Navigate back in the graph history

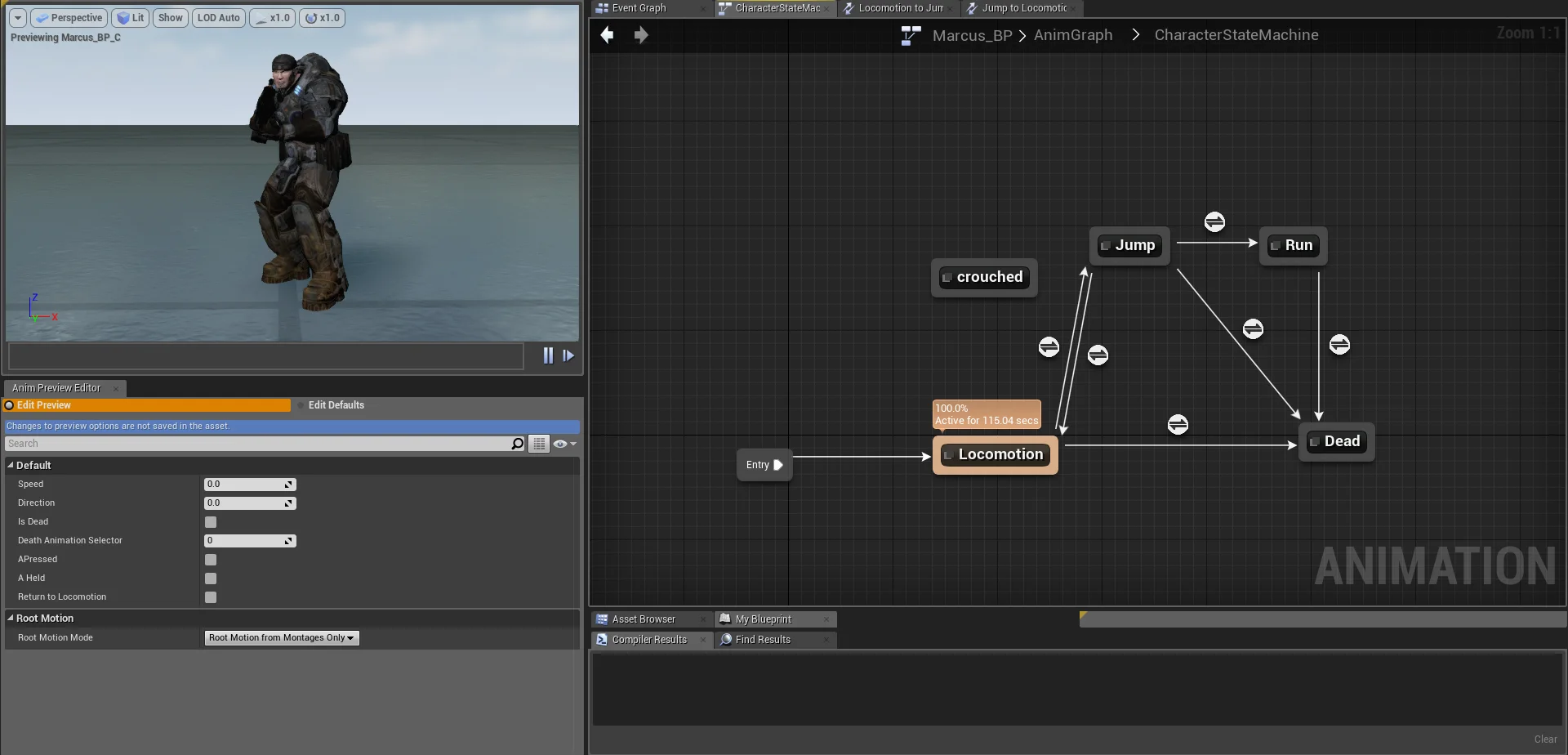coord(607,35)
